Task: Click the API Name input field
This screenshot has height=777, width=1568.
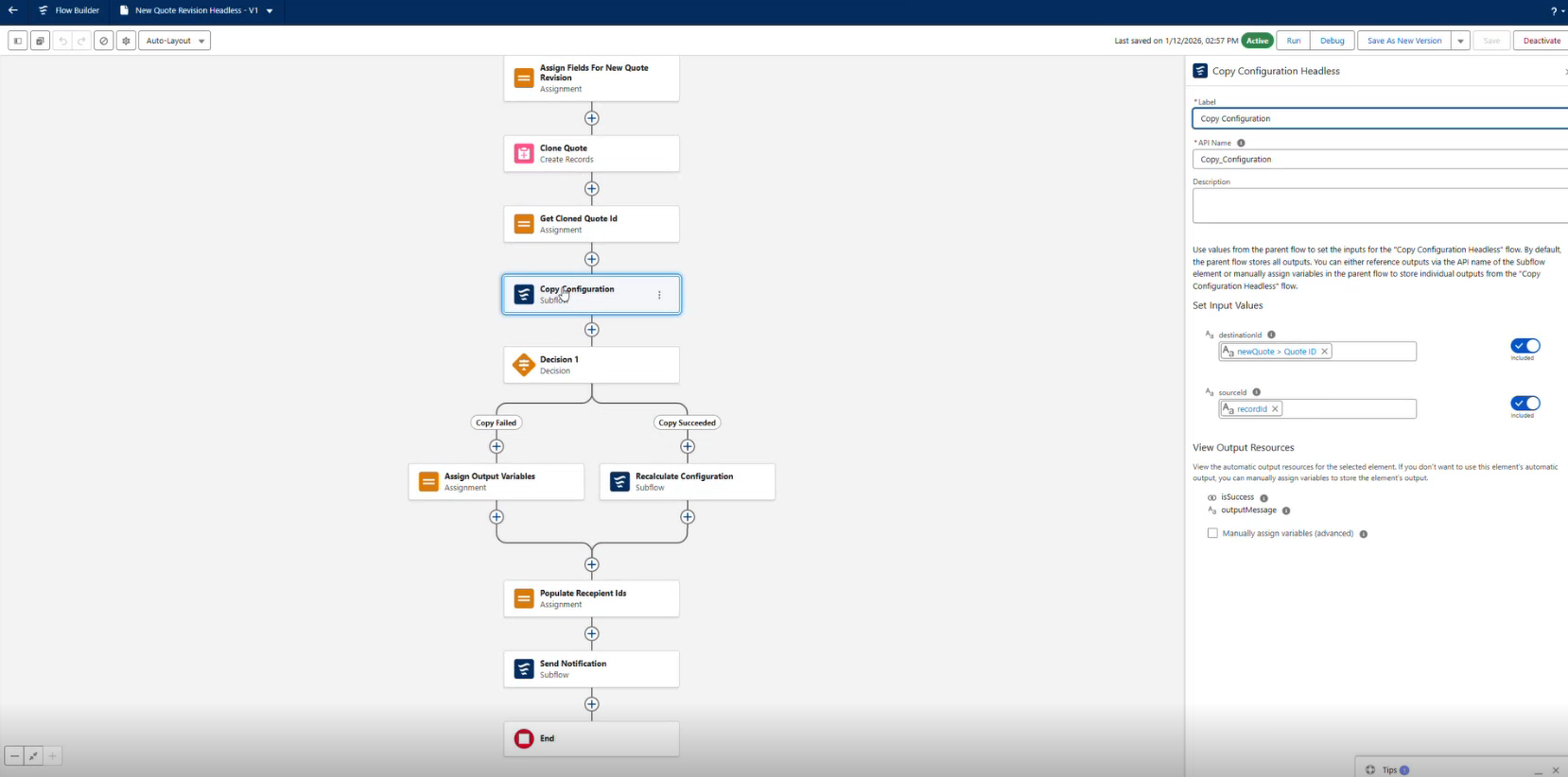Action: [1380, 159]
